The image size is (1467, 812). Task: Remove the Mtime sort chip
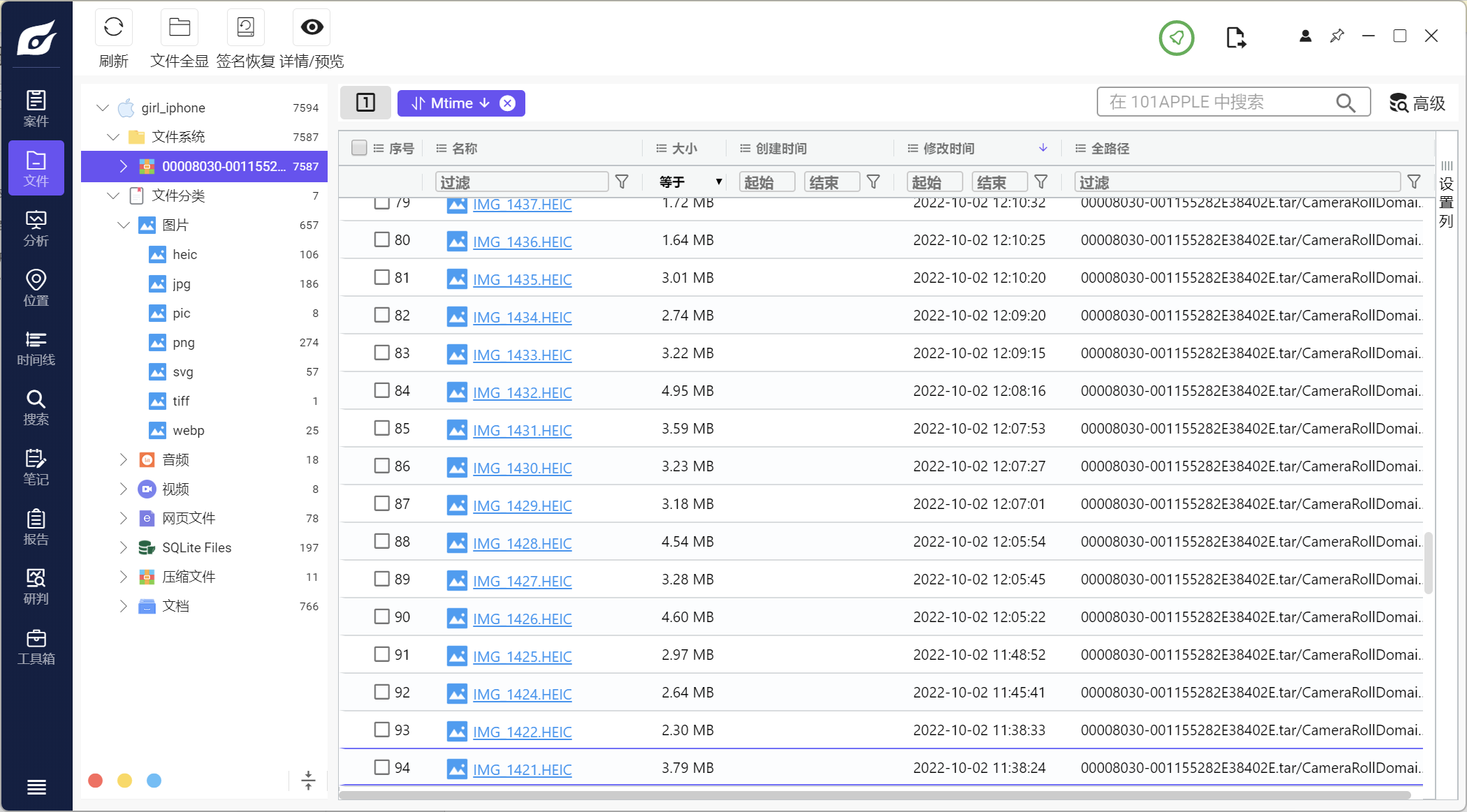click(x=508, y=103)
